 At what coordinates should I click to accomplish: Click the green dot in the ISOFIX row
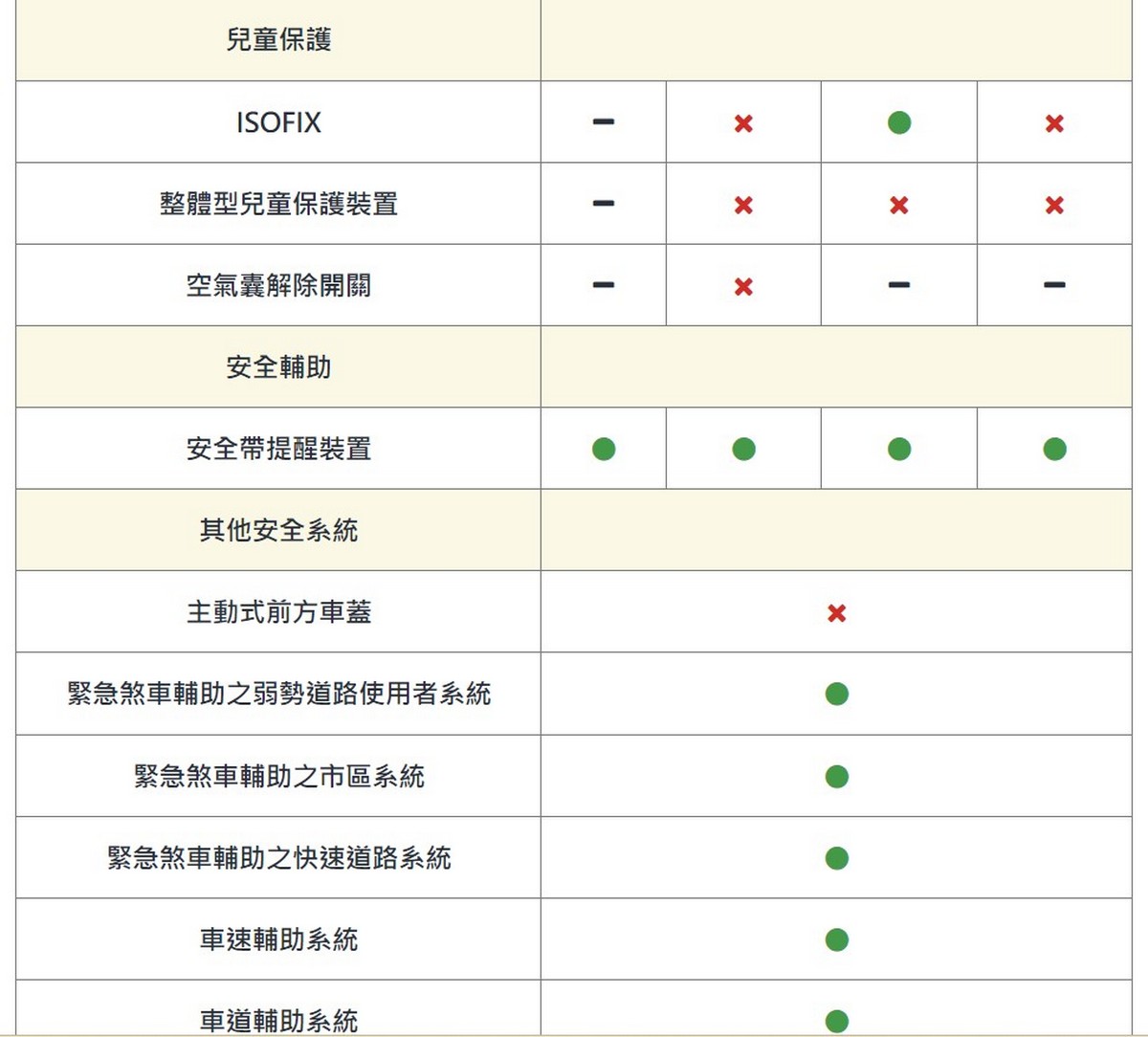click(899, 122)
